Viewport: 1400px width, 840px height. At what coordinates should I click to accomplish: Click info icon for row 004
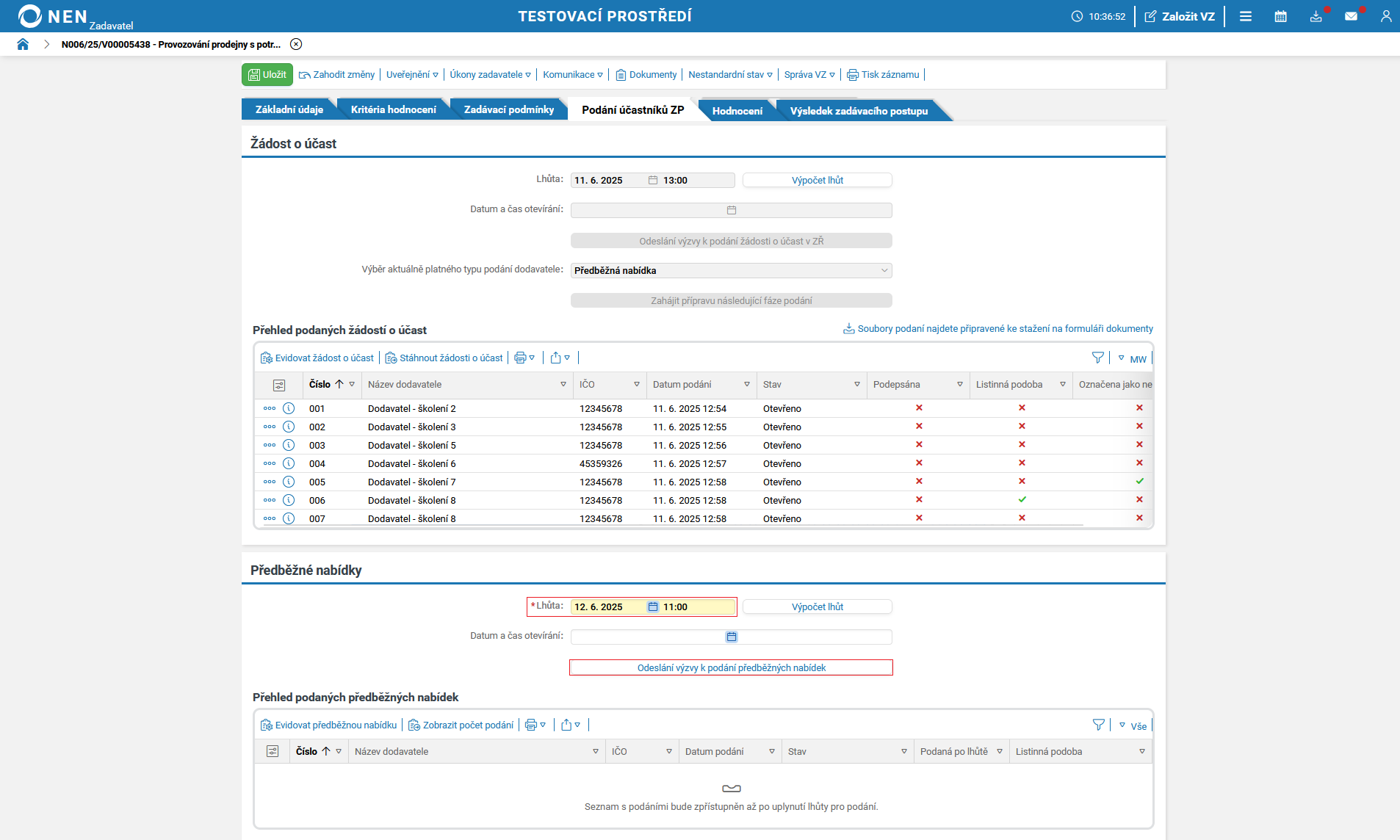[x=289, y=463]
